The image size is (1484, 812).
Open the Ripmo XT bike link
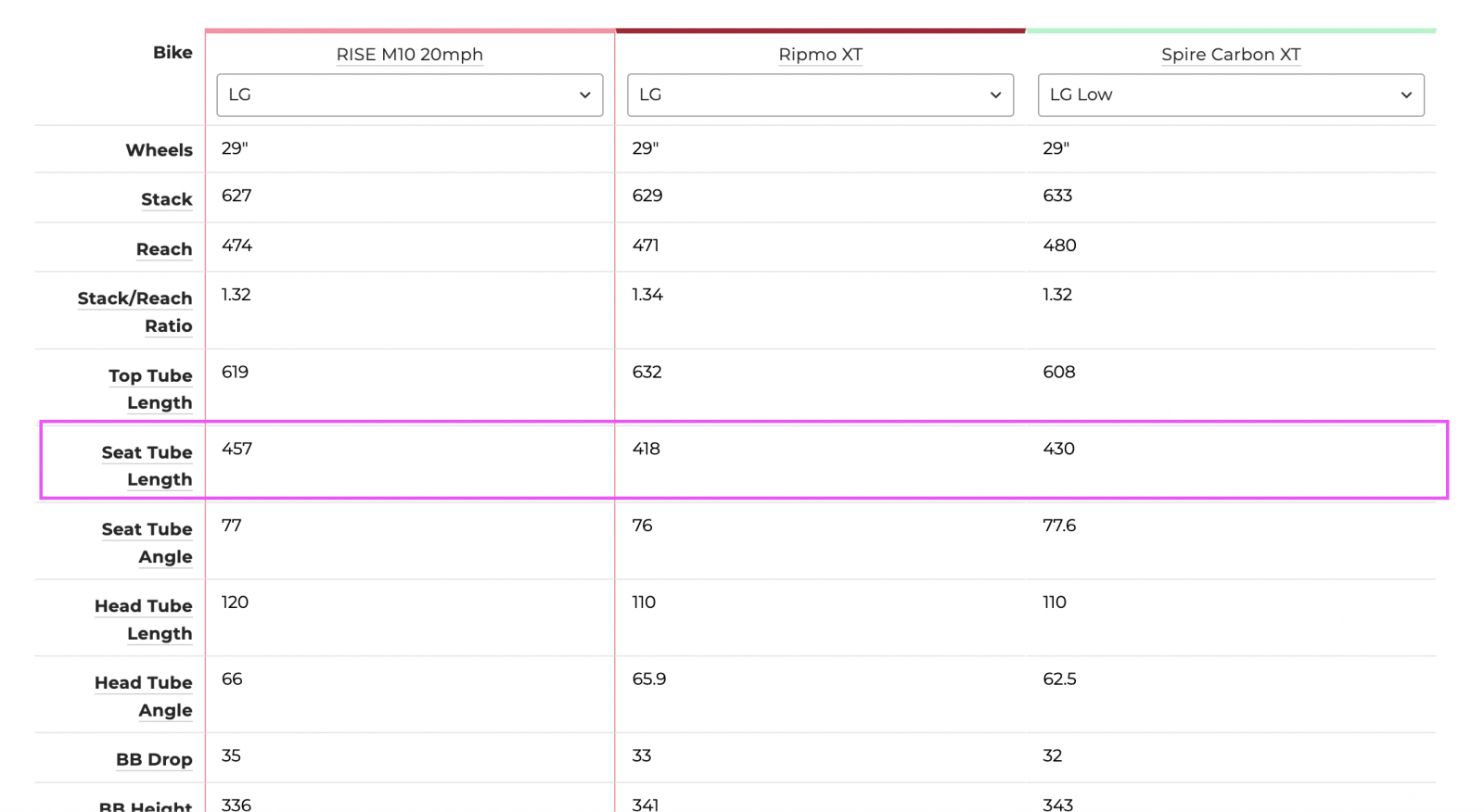[x=820, y=55]
